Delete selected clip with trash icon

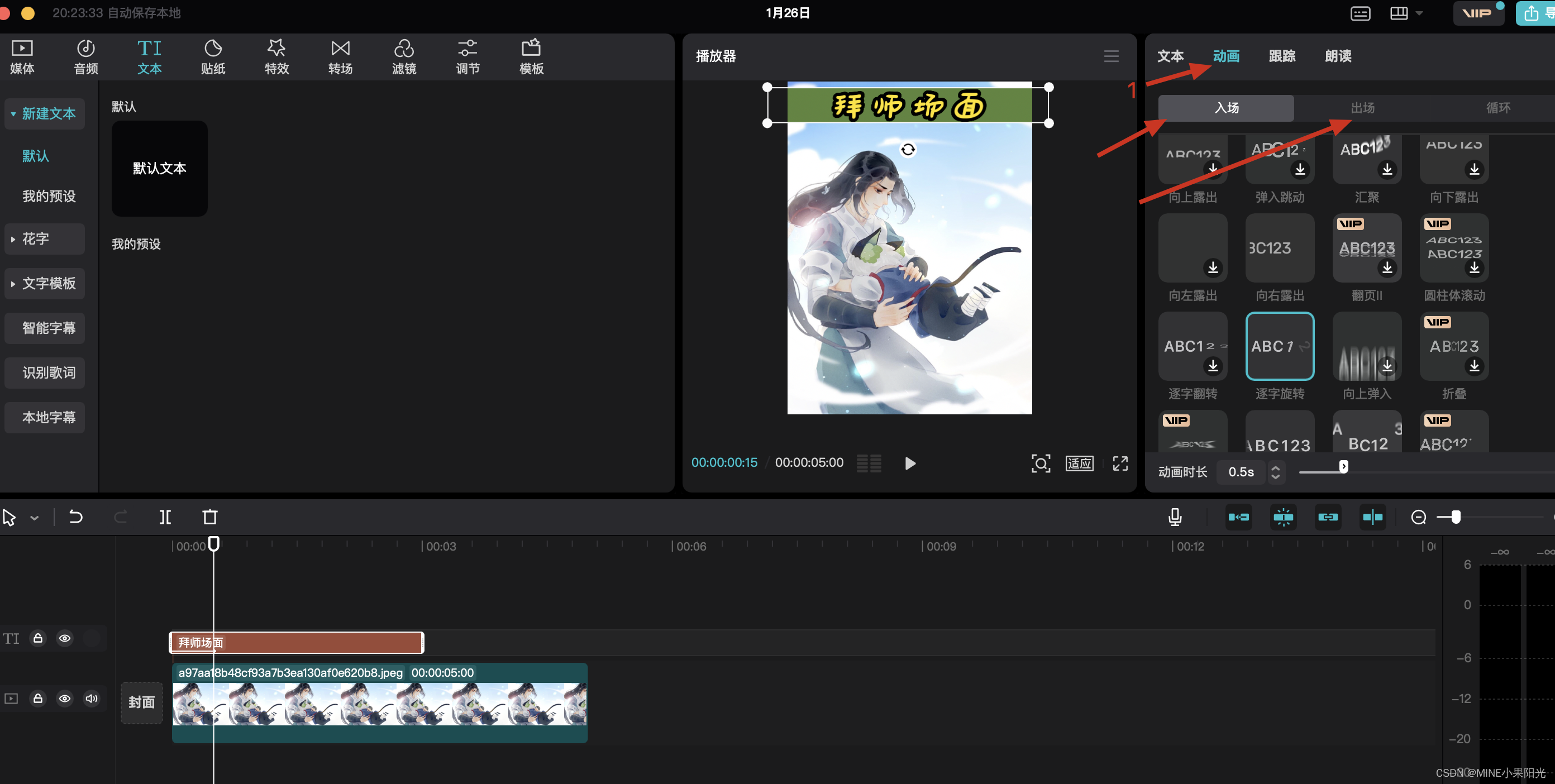point(209,517)
